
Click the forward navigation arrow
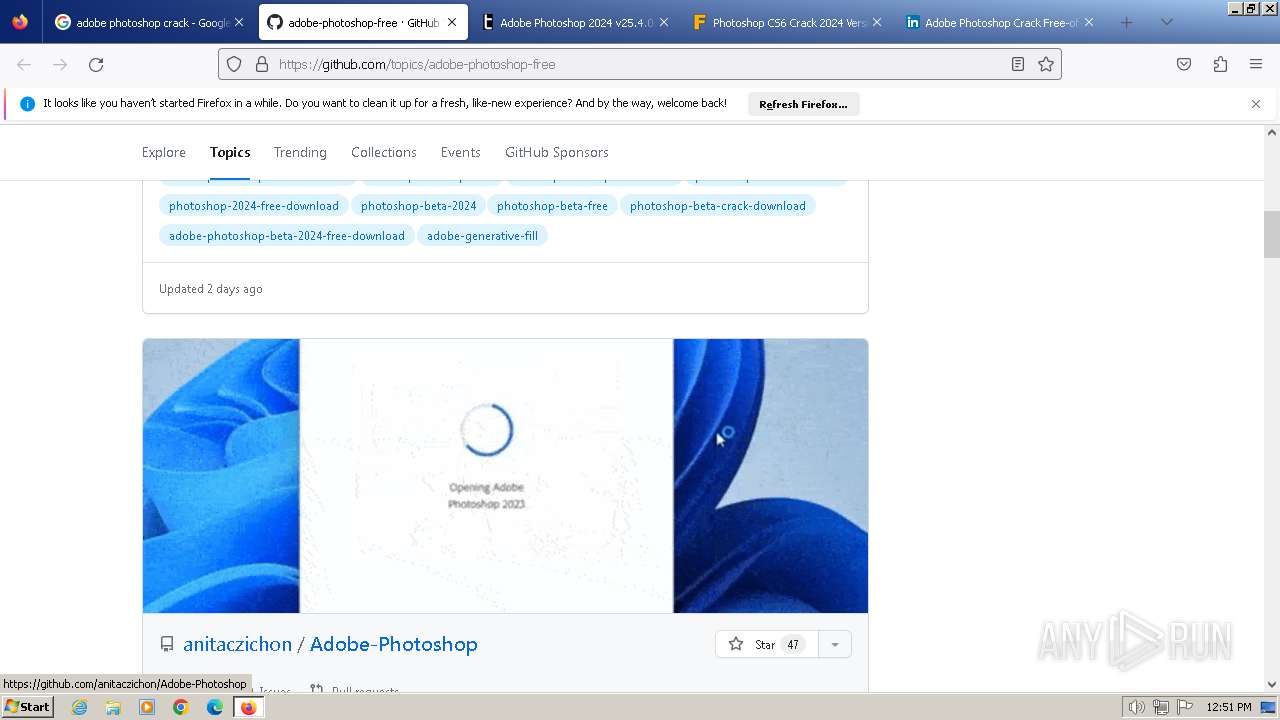click(x=60, y=64)
